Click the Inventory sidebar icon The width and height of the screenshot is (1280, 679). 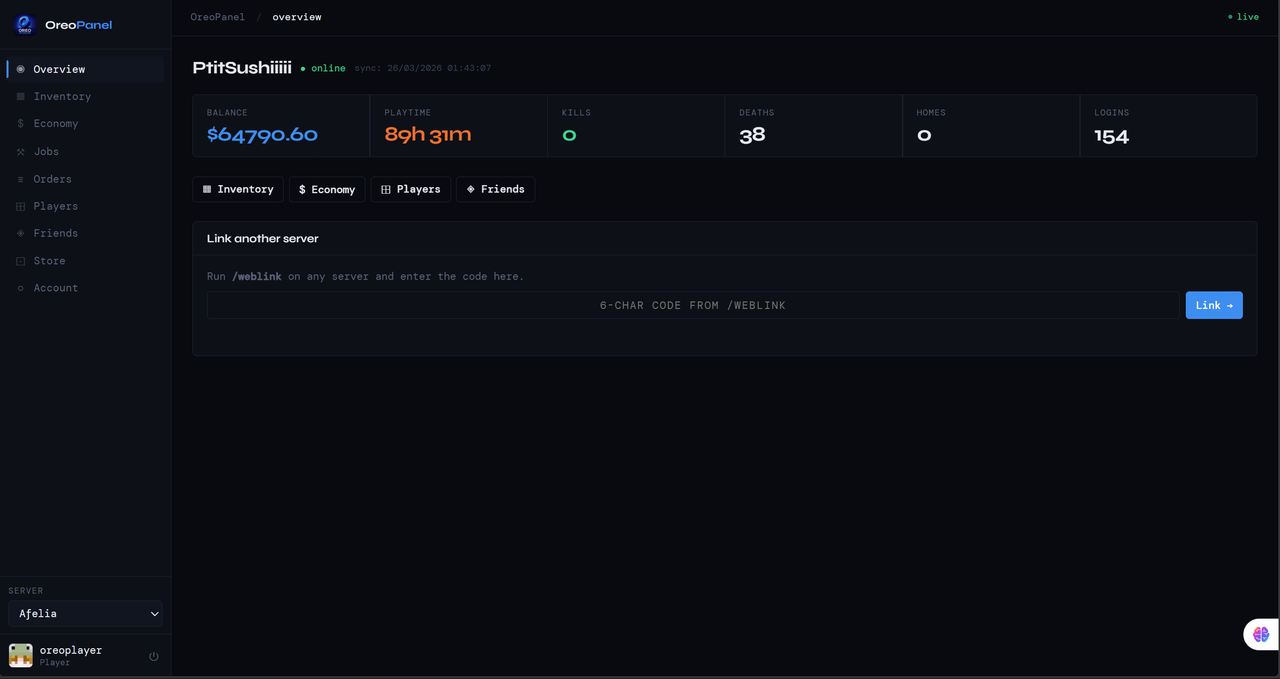click(20, 96)
